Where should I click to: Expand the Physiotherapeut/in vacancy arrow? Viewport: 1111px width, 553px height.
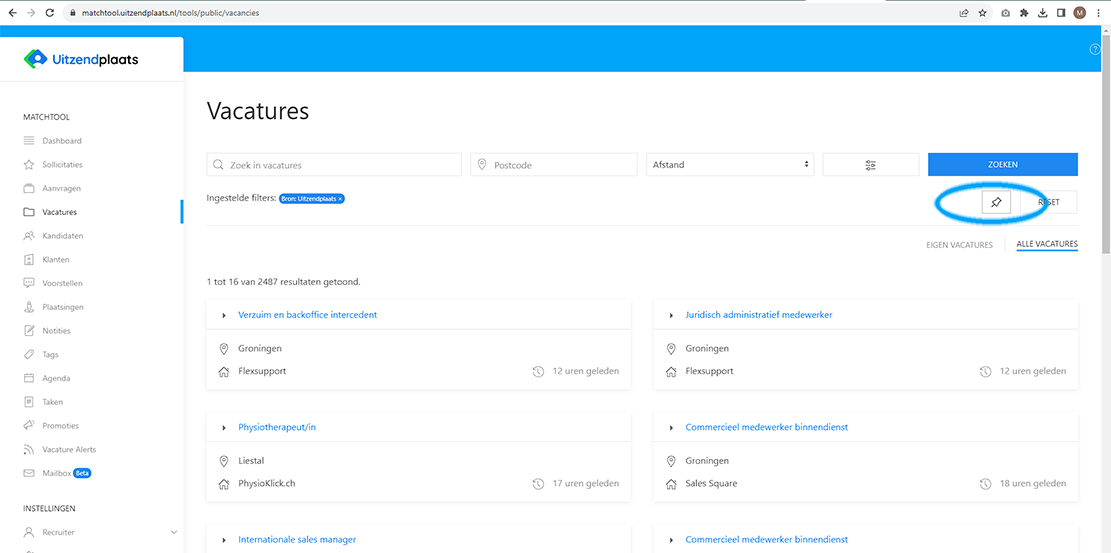224,428
